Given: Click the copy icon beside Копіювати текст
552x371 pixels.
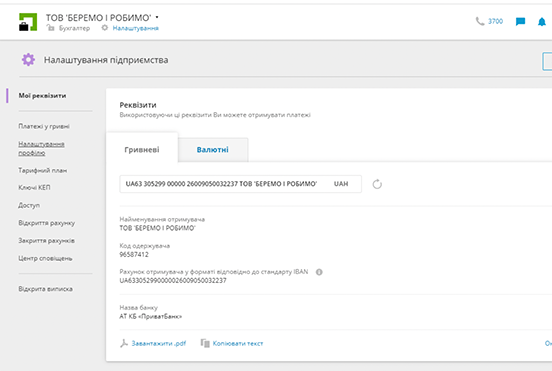Looking at the screenshot, I should coord(205,343).
